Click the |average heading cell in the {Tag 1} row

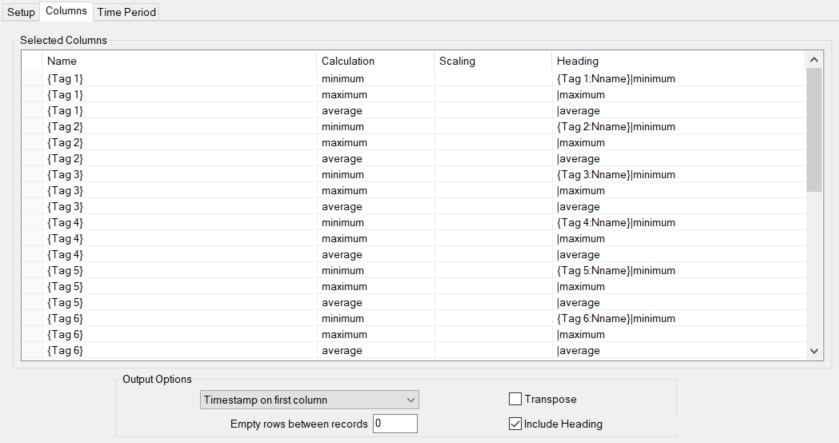pyautogui.click(x=678, y=111)
